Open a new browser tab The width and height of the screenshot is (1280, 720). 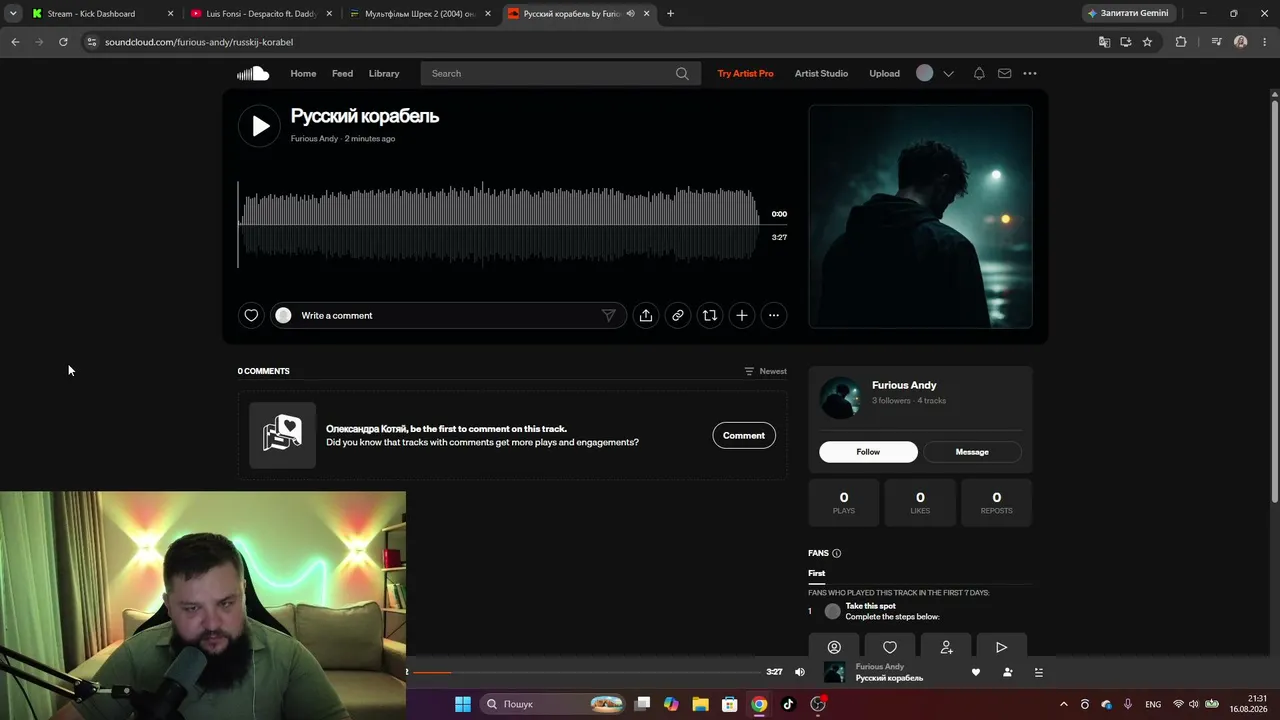click(x=670, y=14)
